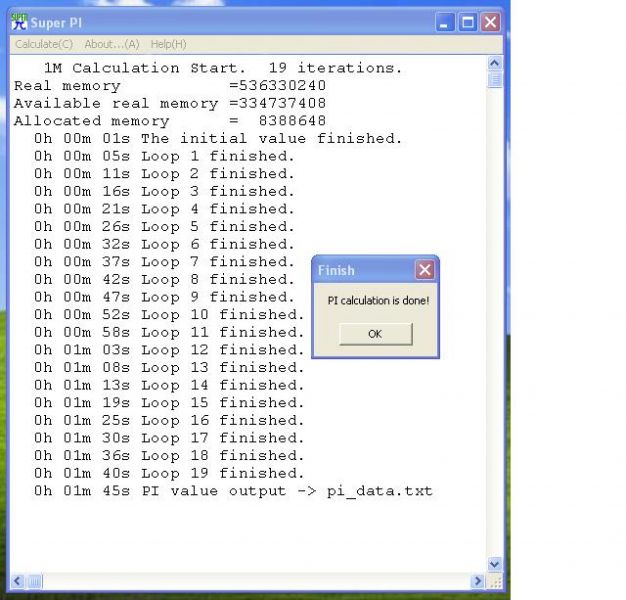
Task: Click the 'Loop 4 finished.' line
Action: 164,209
